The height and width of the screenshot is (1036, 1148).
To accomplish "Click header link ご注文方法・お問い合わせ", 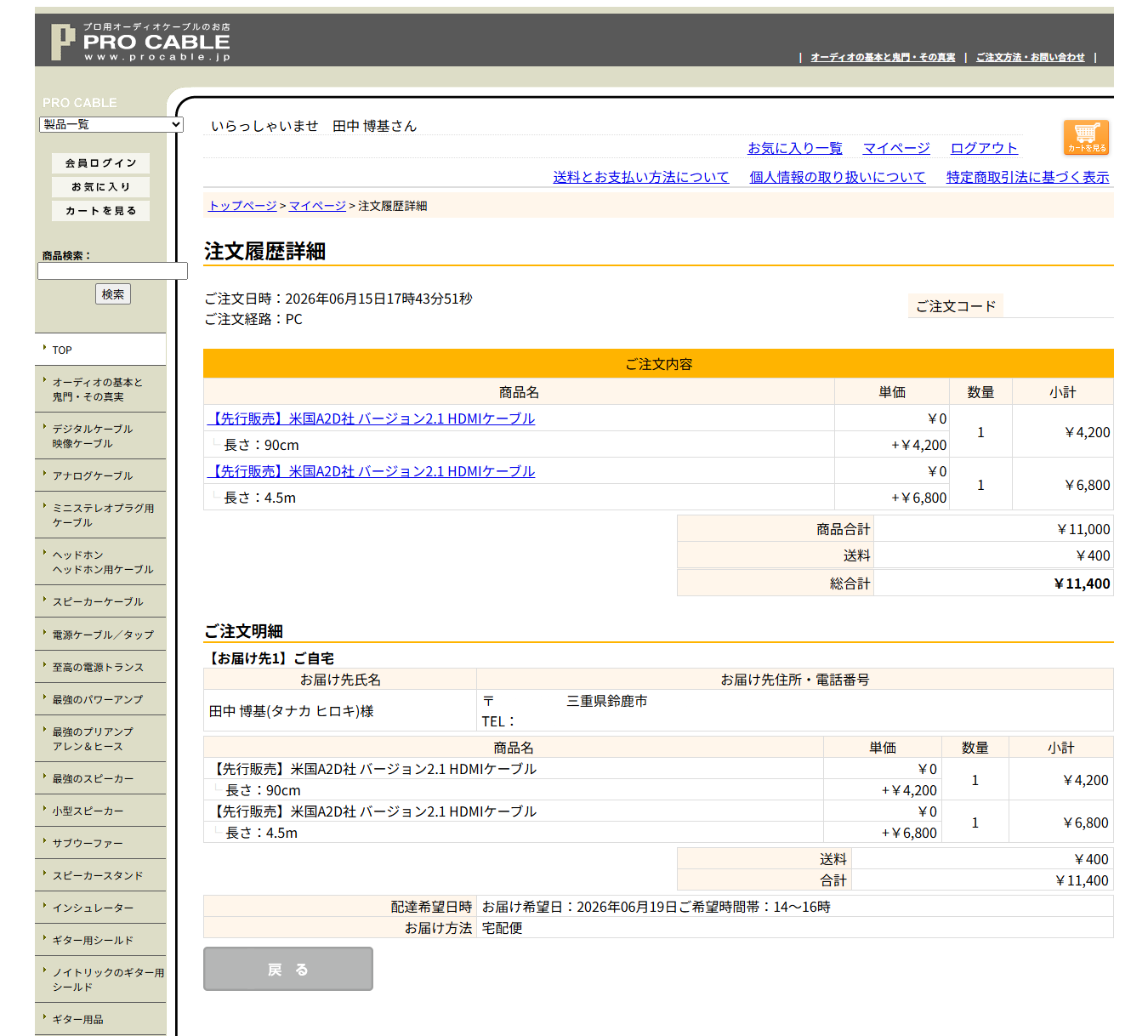I will 1031,57.
